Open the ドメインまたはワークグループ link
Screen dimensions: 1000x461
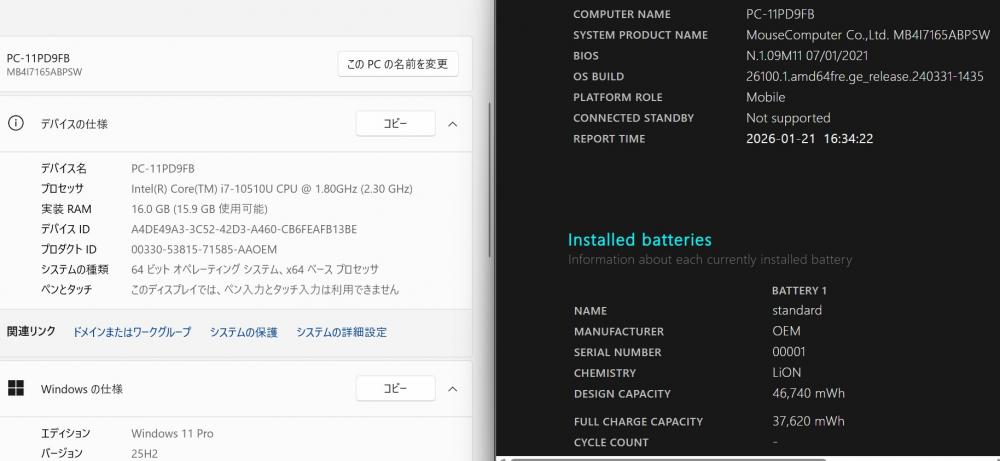(x=132, y=332)
